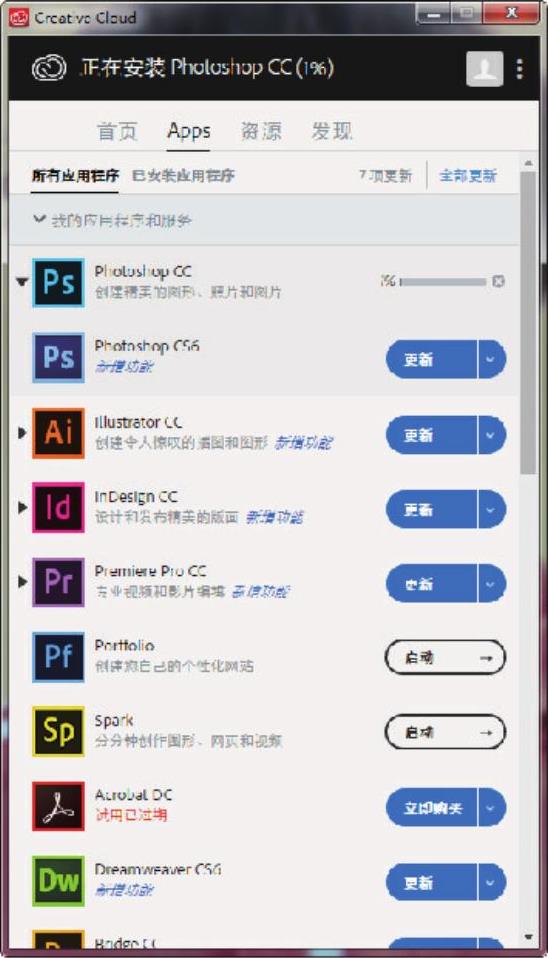Click the Spark Sp icon

[58, 731]
